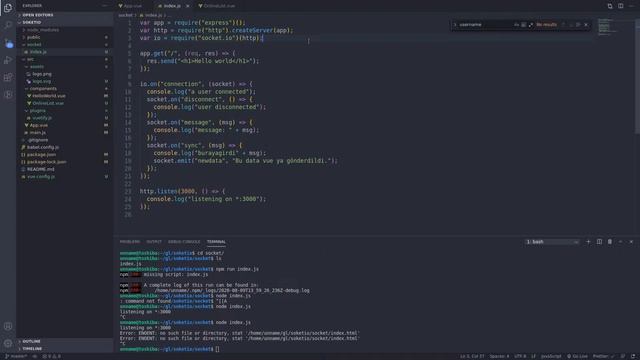The height and width of the screenshot is (360, 640).
Task: Open the Remote Explorer icon in activity bar
Action: pyautogui.click(x=8, y=94)
